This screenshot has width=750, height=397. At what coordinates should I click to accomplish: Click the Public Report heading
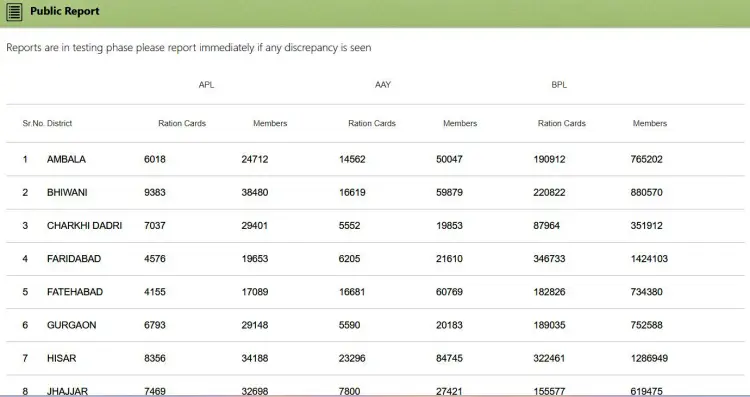65,11
